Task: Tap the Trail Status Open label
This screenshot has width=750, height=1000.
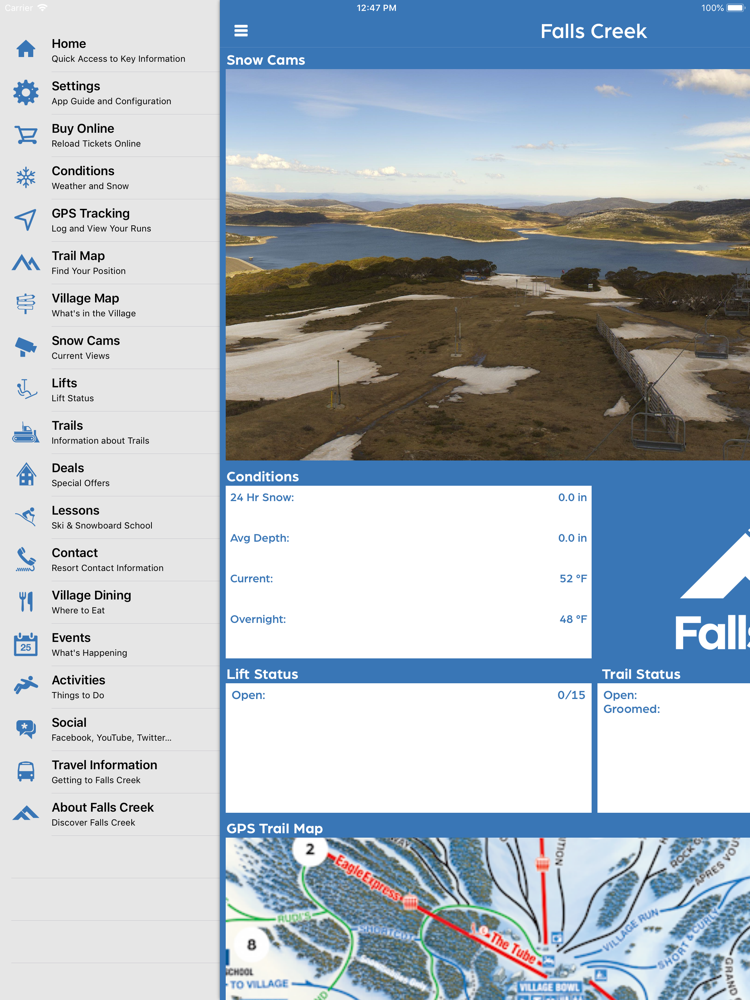Action: click(620, 695)
